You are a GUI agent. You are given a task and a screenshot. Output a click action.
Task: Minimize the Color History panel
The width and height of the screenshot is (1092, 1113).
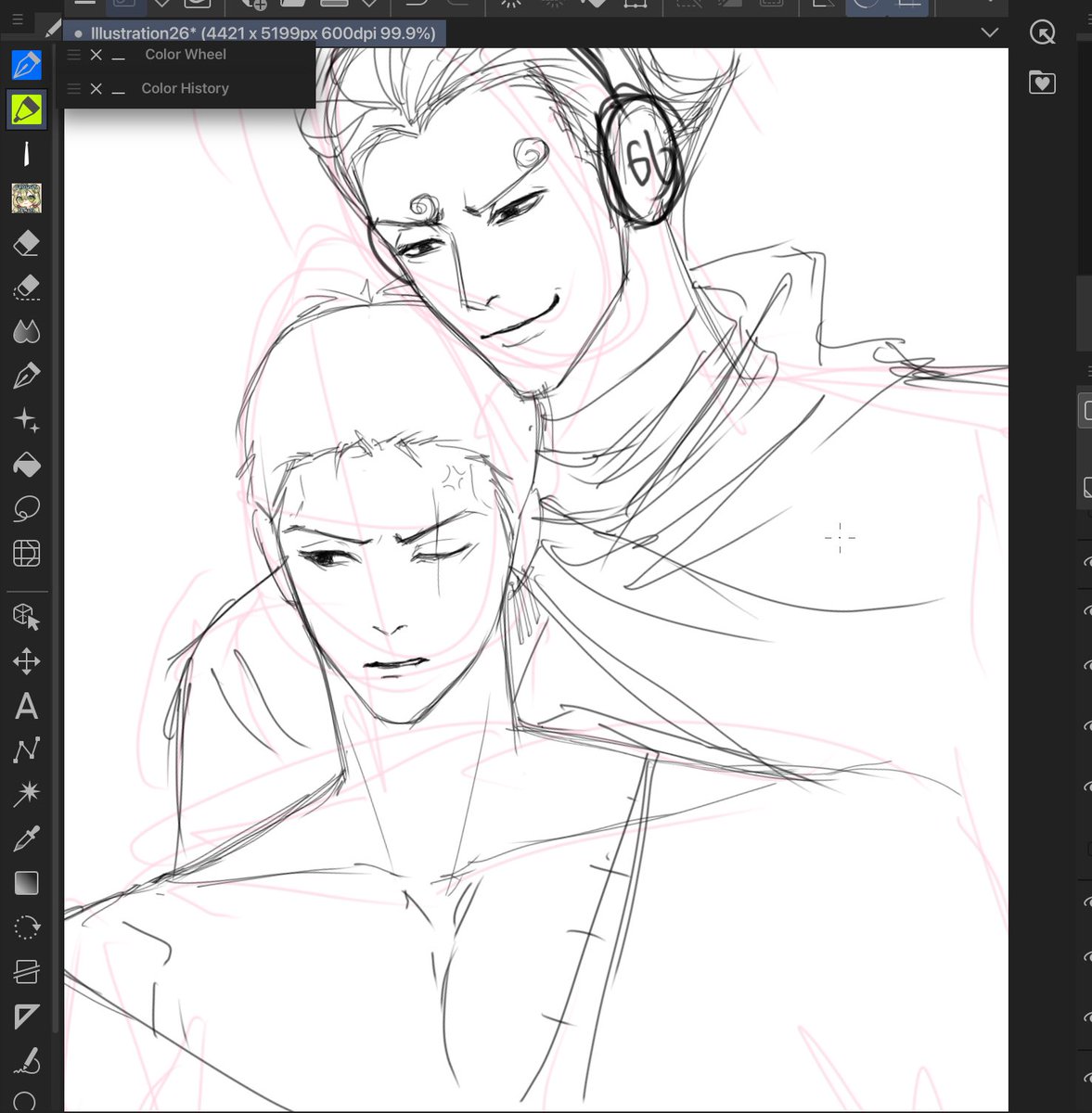pyautogui.click(x=118, y=90)
